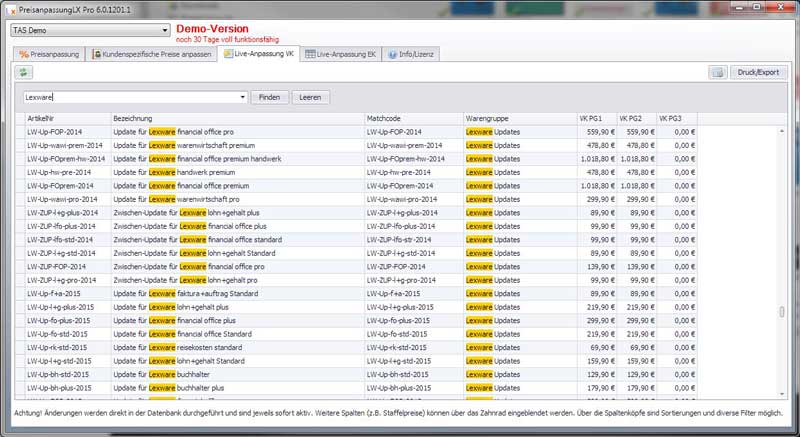Select article LW-Up-hw-pre-2014 in ArtikelNr column

59,172
